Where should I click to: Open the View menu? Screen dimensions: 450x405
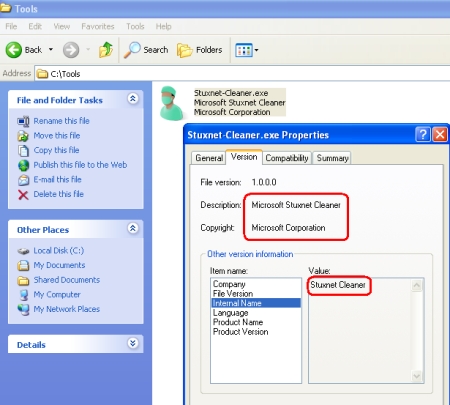point(62,26)
